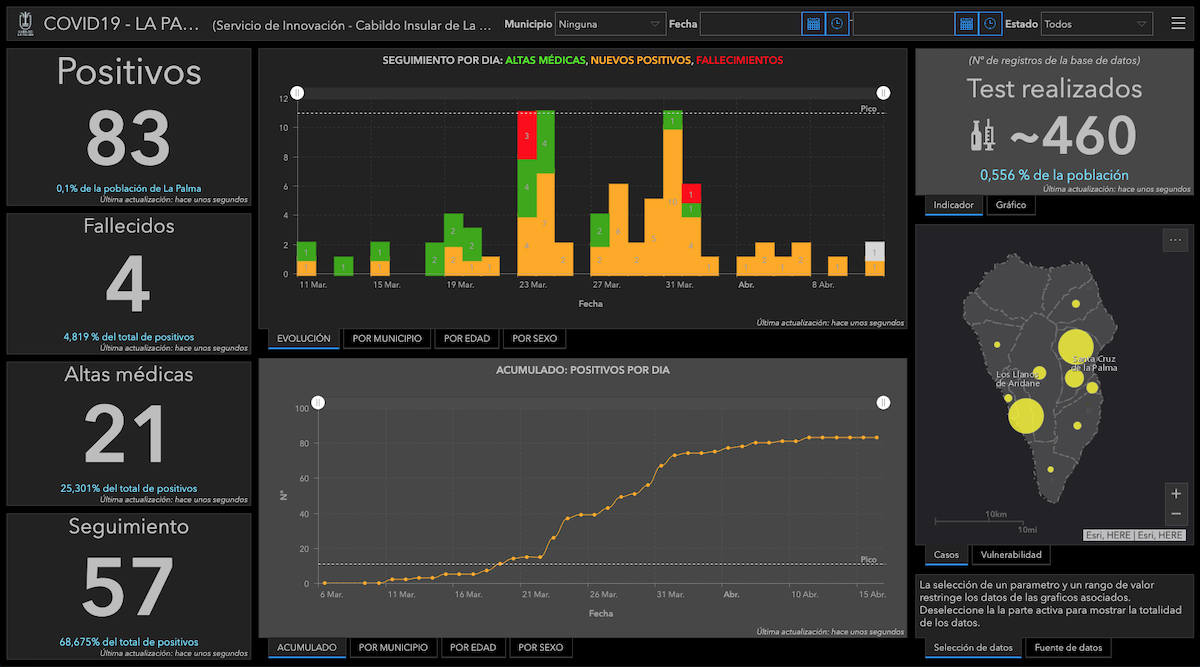This screenshot has height=667, width=1200.
Task: Click the FALLECIMIENTOS legend label
Action: pos(740,61)
